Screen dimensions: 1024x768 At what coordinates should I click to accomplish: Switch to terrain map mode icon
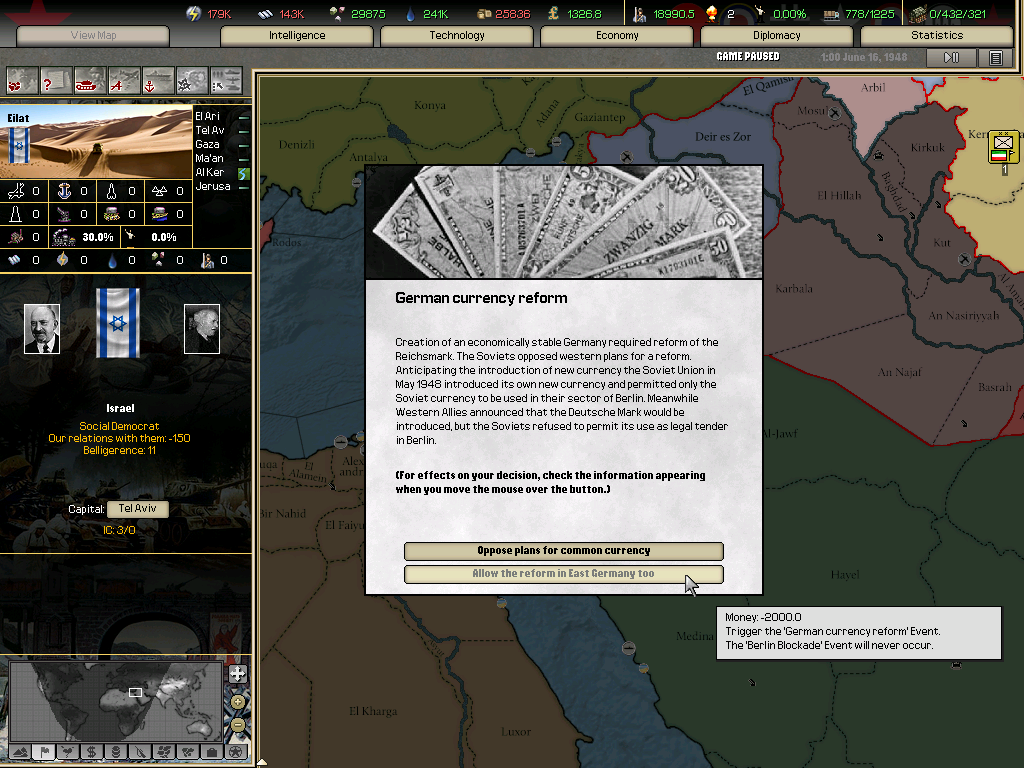coord(20,751)
